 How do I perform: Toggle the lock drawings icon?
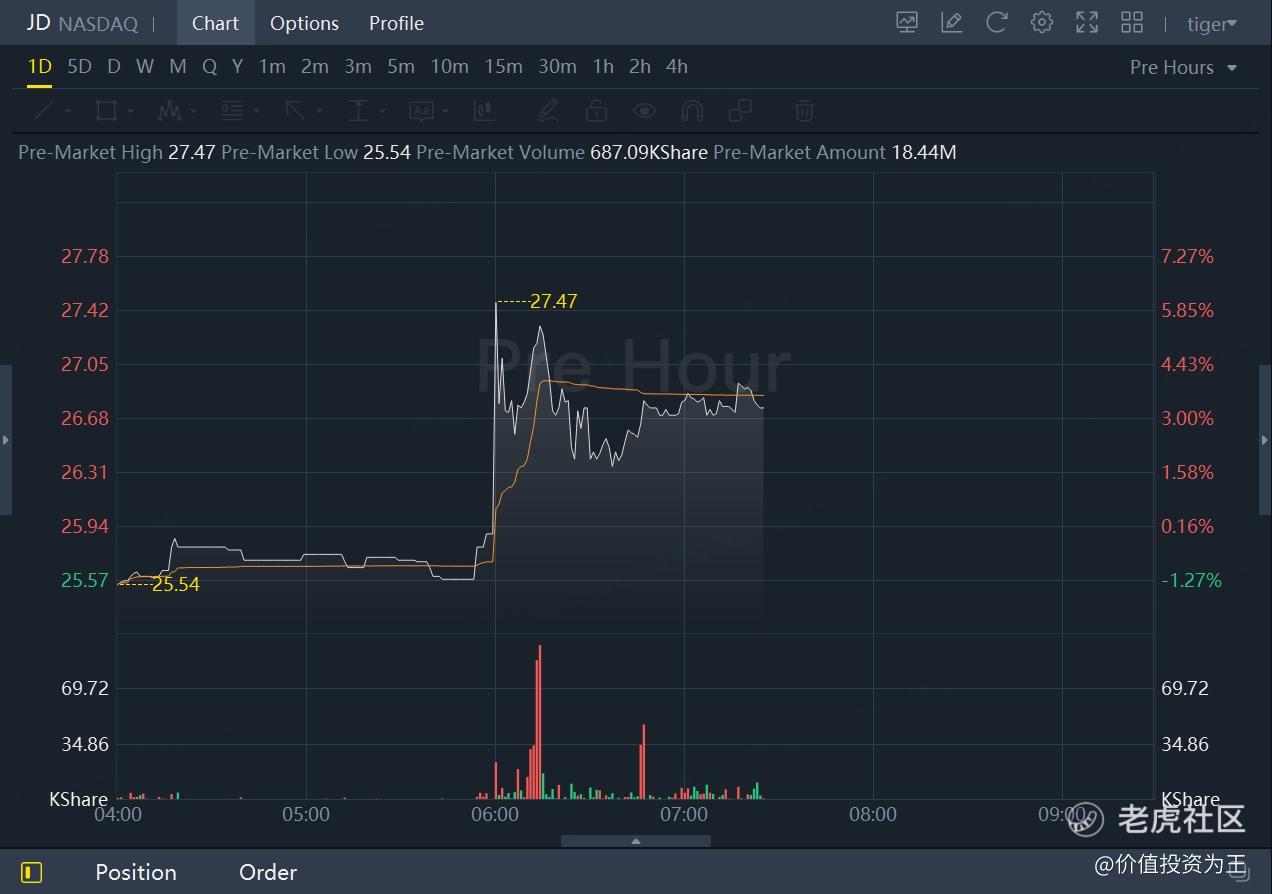[x=596, y=110]
